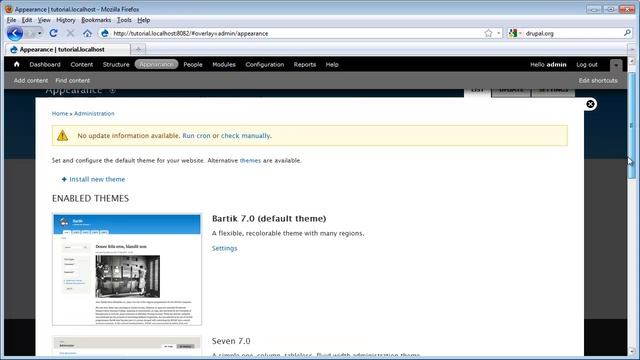The width and height of the screenshot is (640, 360).
Task: Click the Edit shortcuts link
Action: click(x=598, y=80)
